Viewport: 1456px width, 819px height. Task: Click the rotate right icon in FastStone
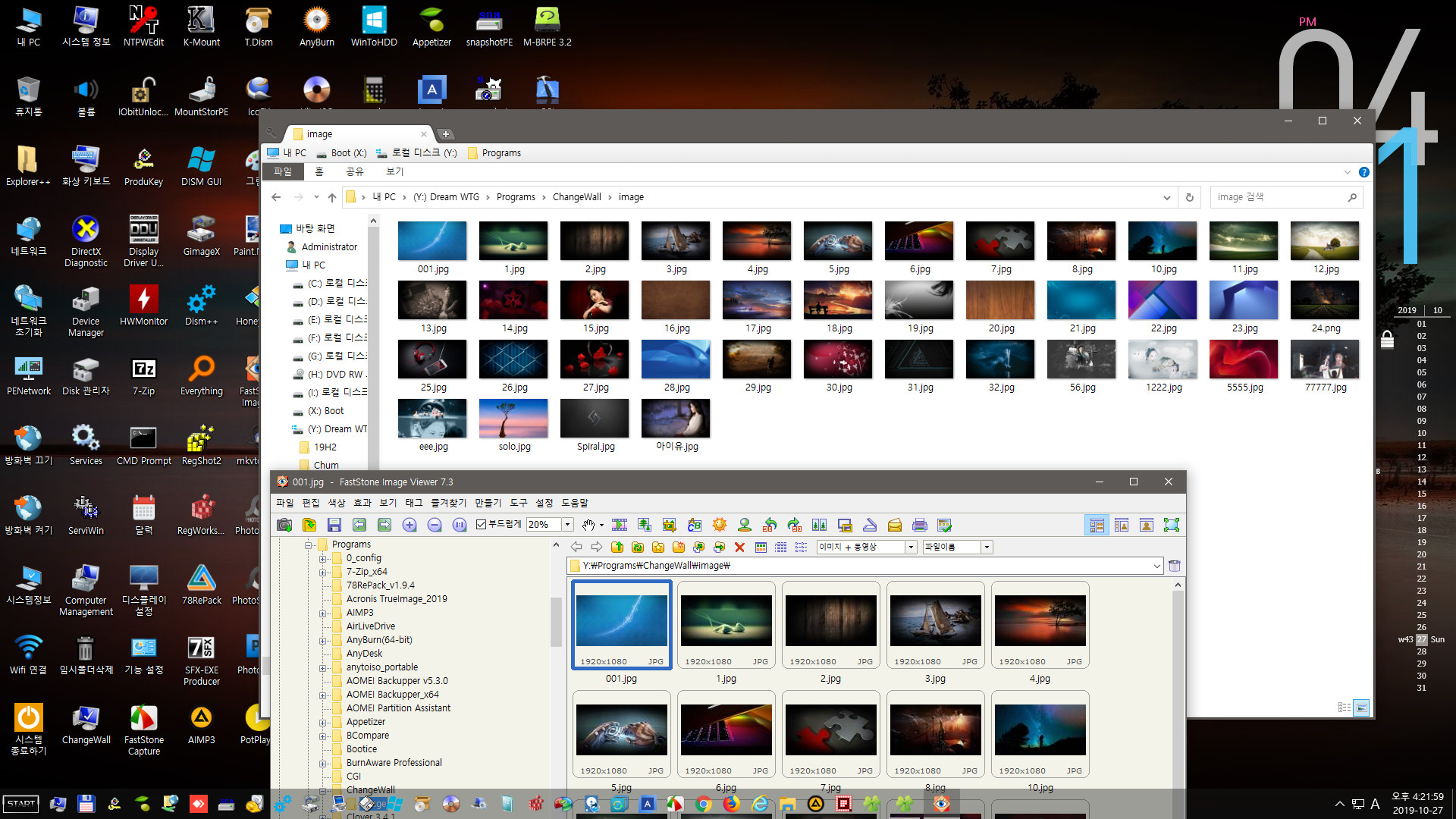[795, 525]
